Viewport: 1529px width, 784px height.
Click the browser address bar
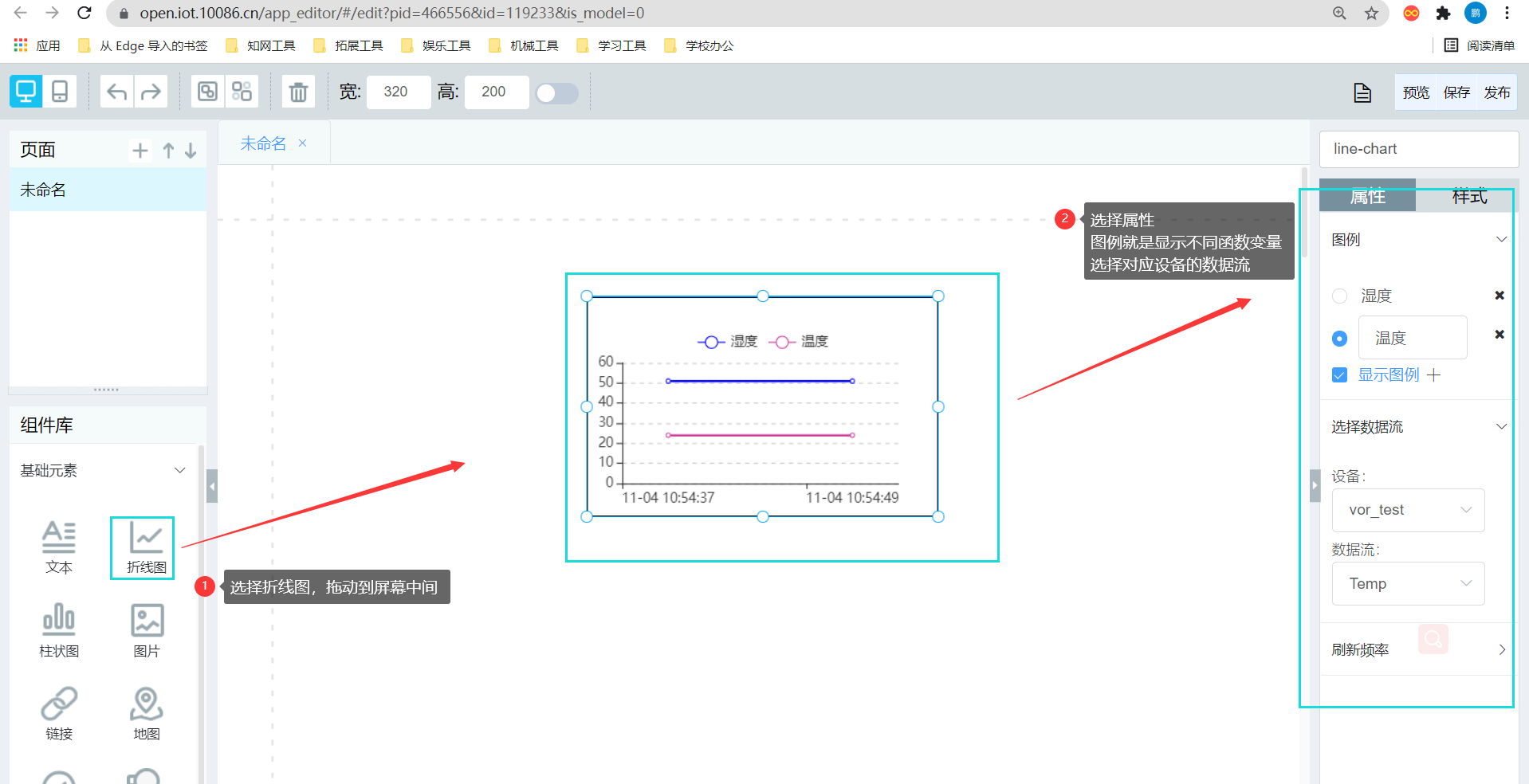pyautogui.click(x=717, y=13)
